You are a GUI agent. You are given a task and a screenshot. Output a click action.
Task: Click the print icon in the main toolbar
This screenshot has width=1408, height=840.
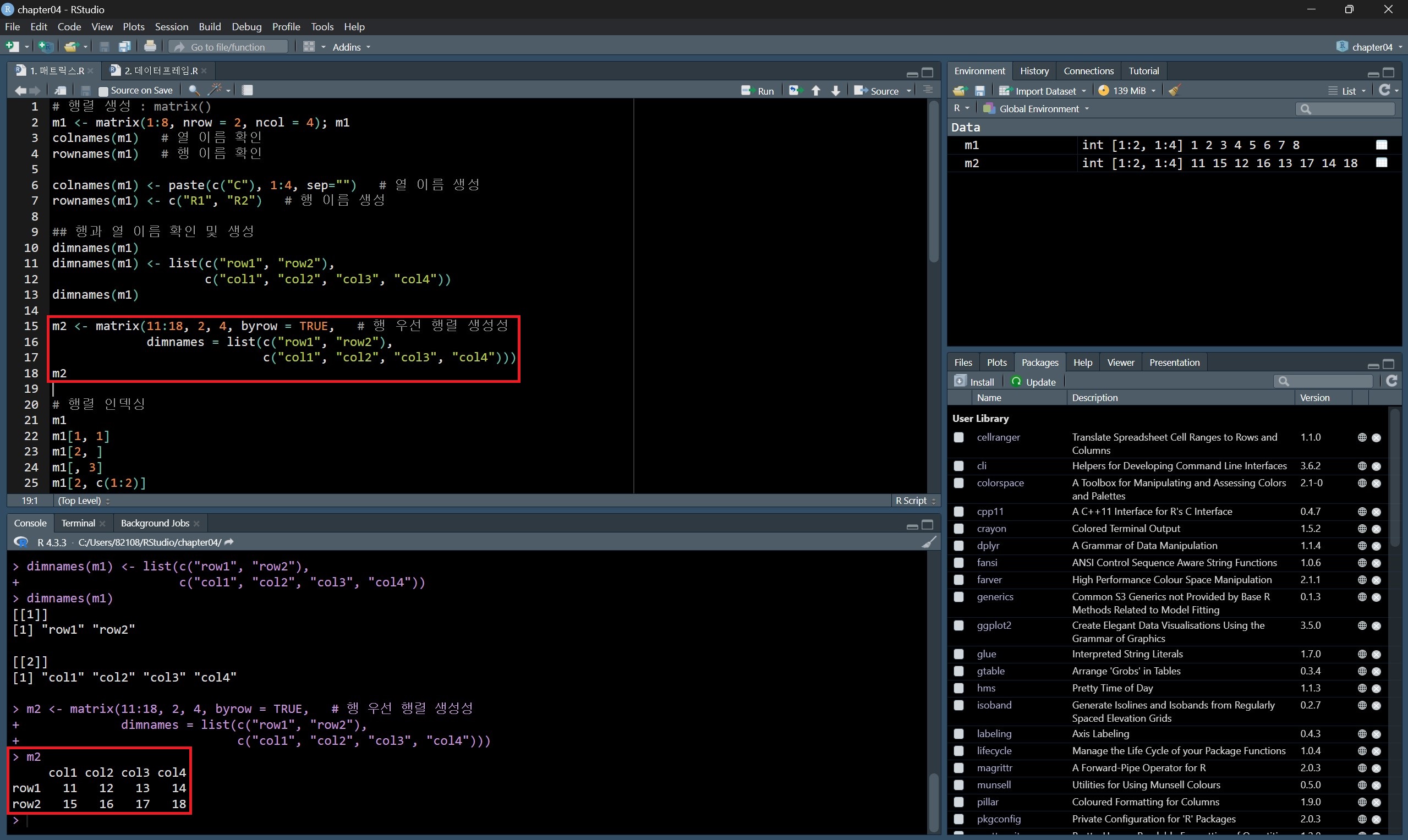tap(150, 46)
